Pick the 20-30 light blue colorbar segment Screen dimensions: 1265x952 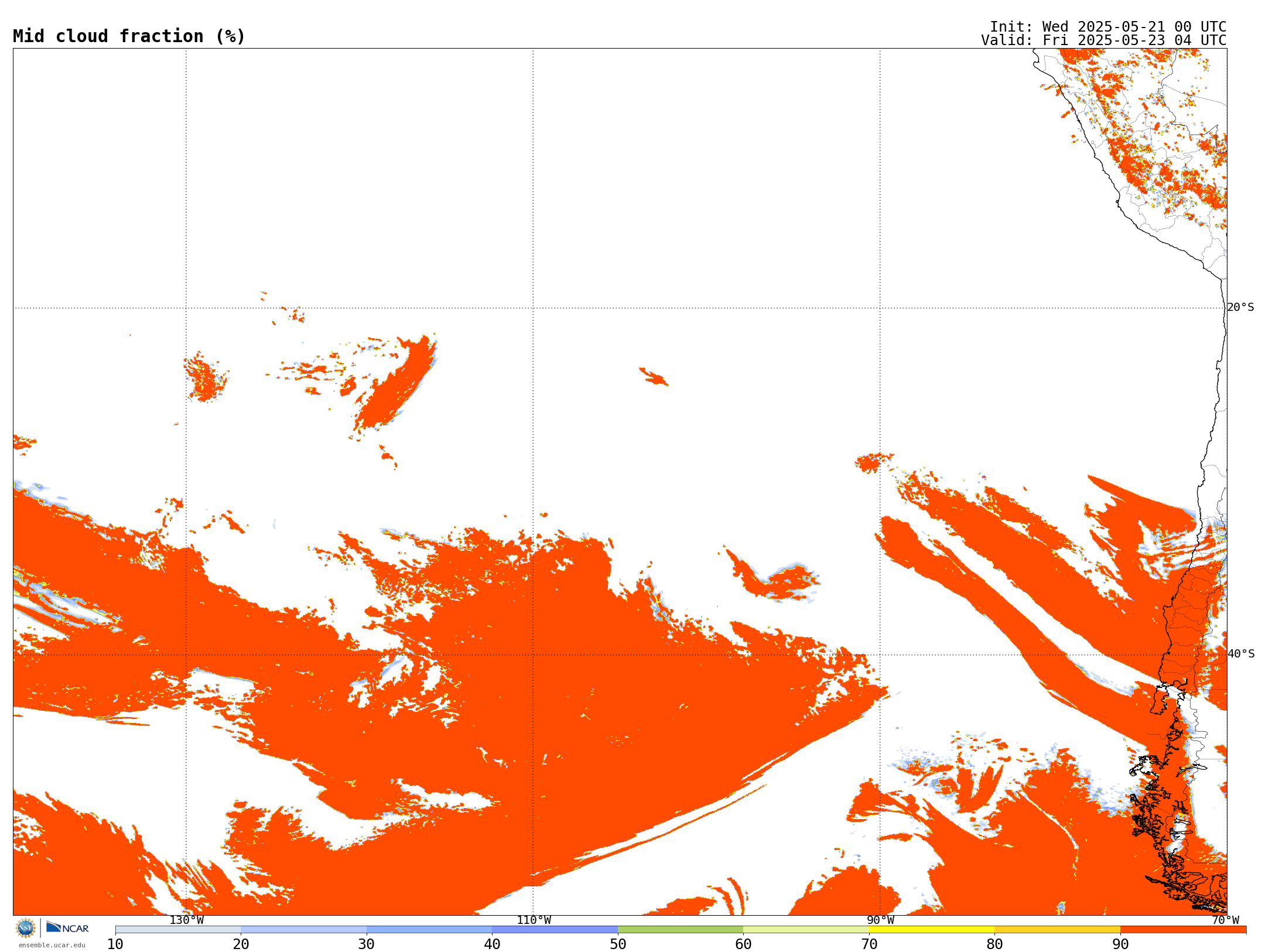click(303, 930)
